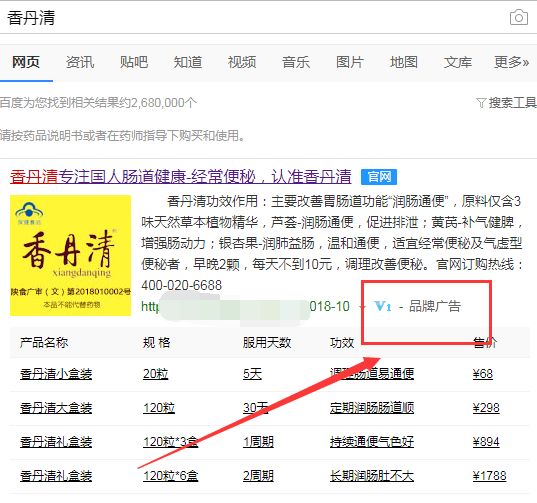The height and width of the screenshot is (503, 537).
Task: Click the 5天 duration link
Action: pos(252,374)
